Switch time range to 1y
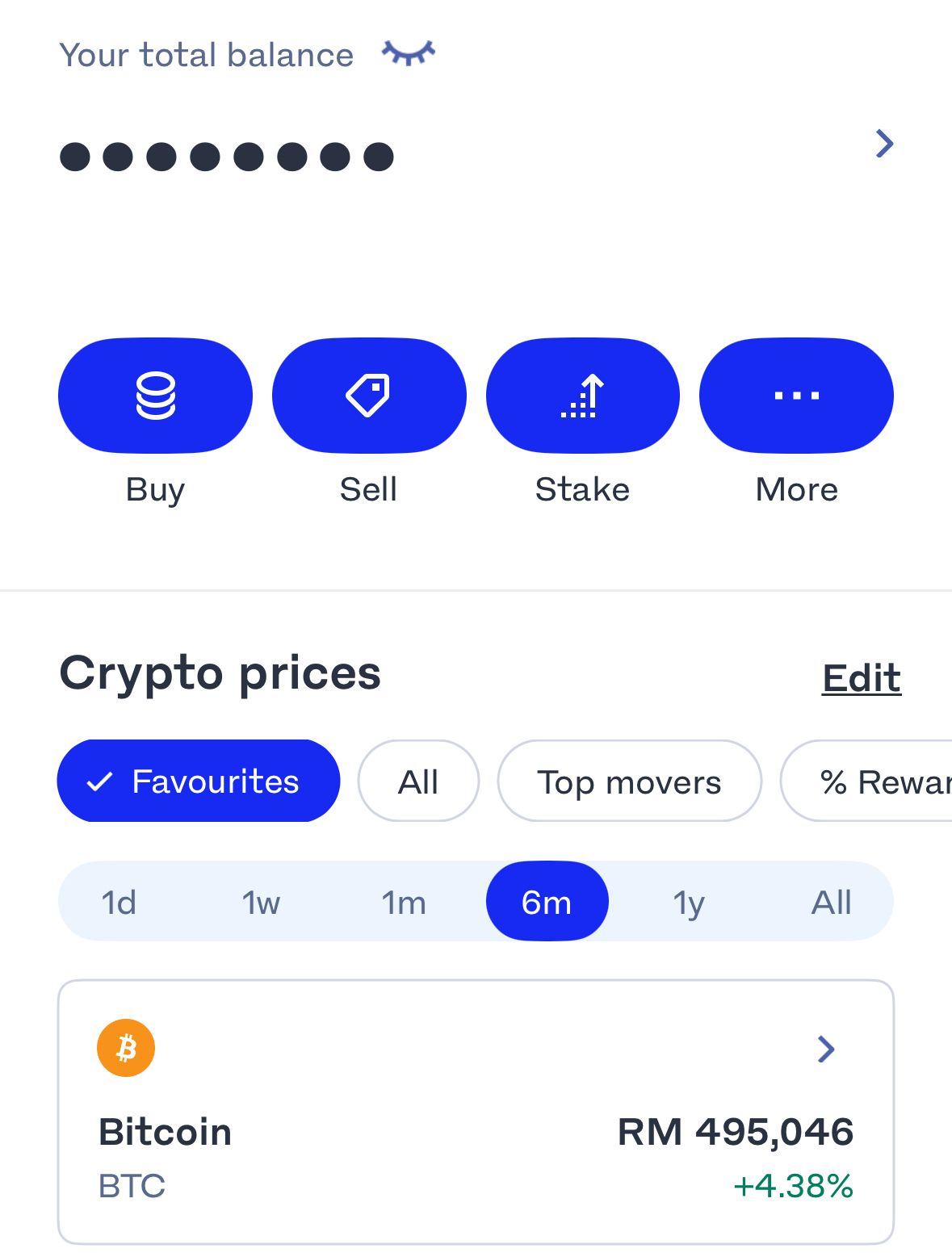 click(x=689, y=902)
